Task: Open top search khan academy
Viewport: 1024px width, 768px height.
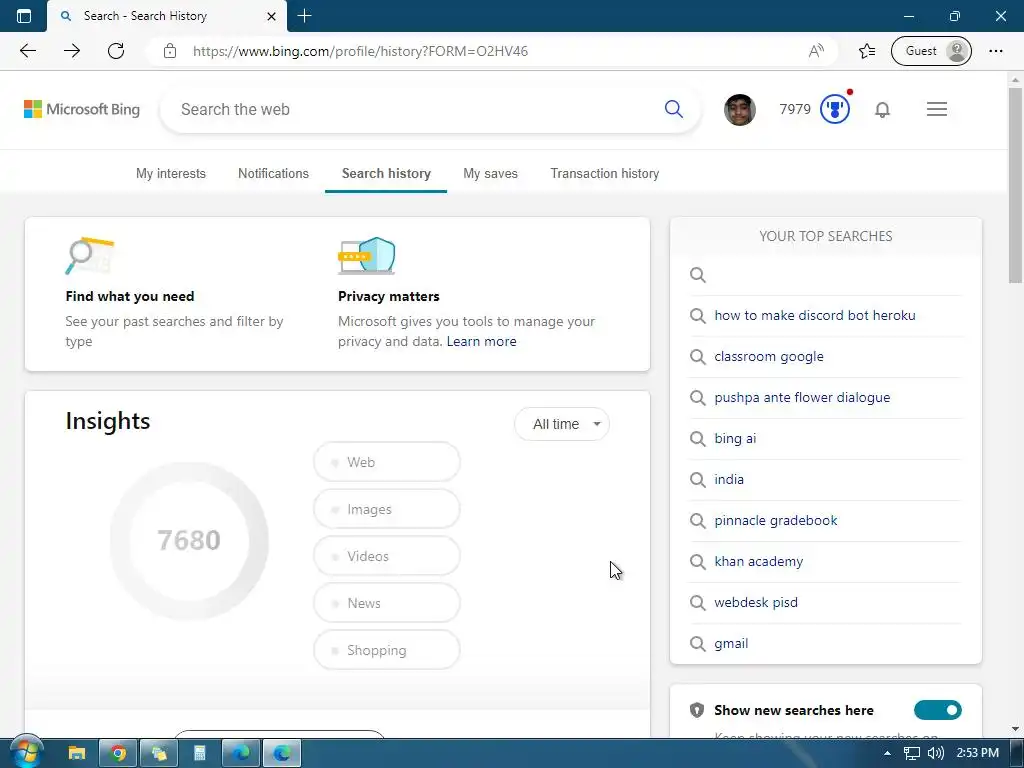Action: click(x=758, y=562)
